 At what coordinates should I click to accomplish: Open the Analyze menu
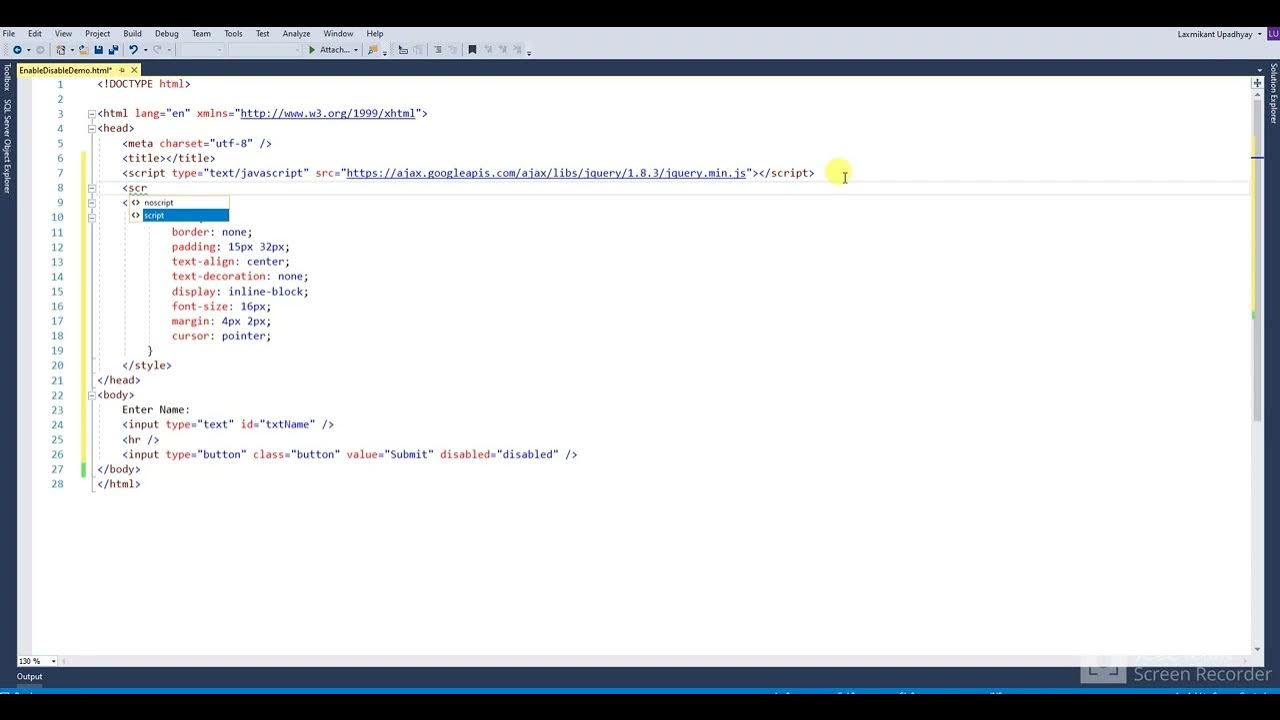pyautogui.click(x=296, y=34)
